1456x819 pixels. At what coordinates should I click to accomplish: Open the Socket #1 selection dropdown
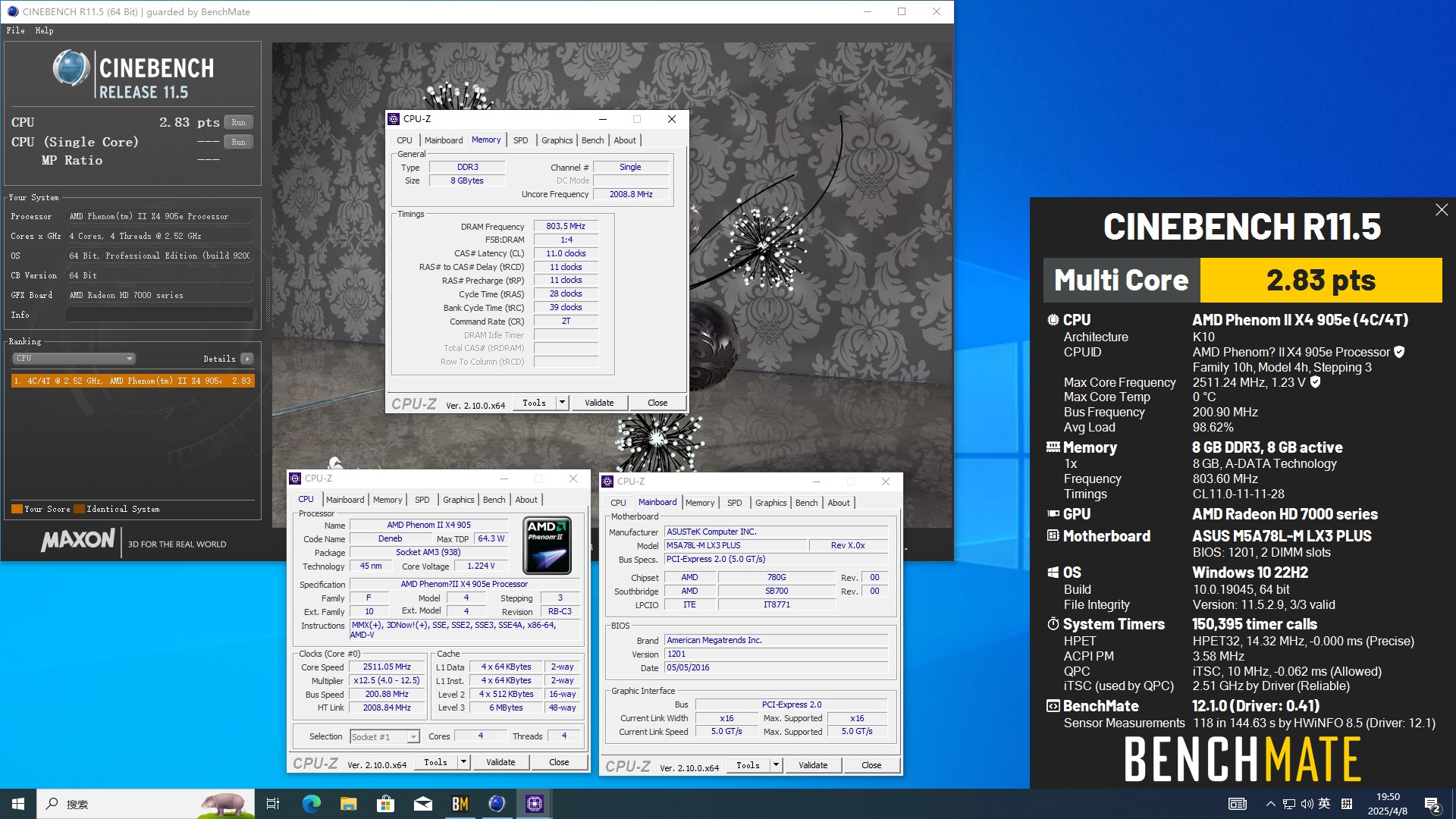pyautogui.click(x=384, y=736)
